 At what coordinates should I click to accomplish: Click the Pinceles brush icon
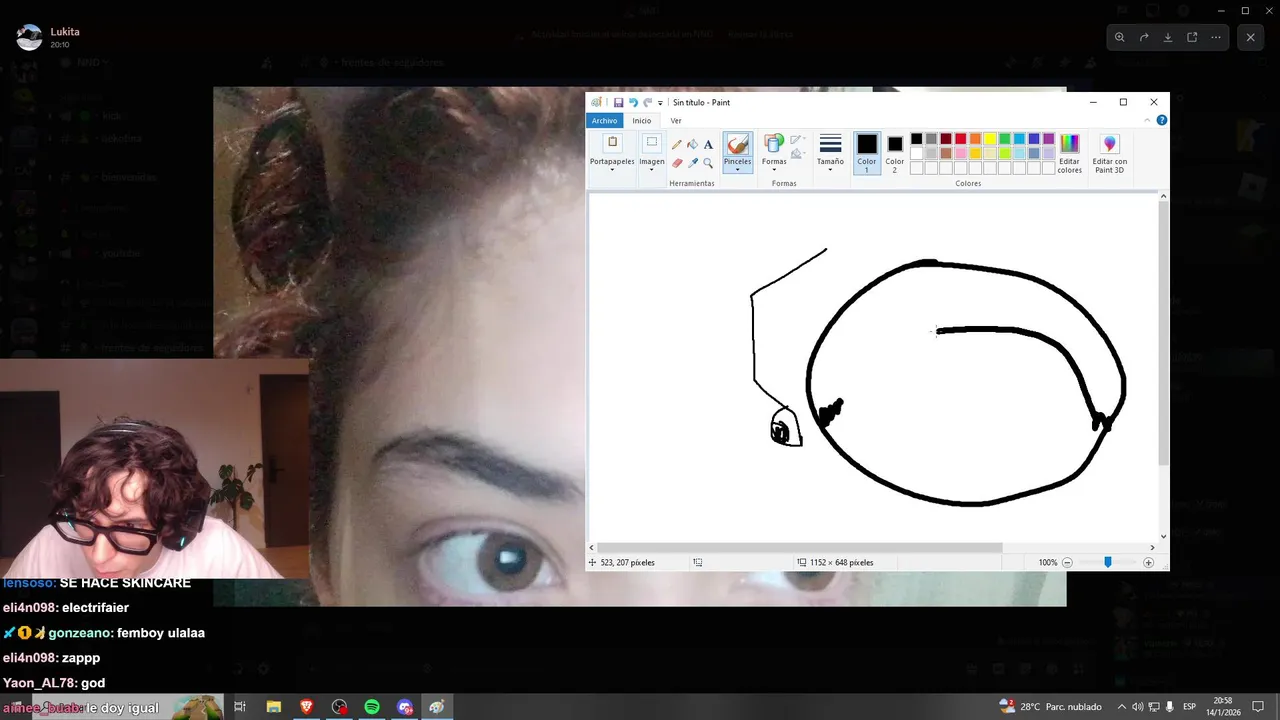pos(737,144)
